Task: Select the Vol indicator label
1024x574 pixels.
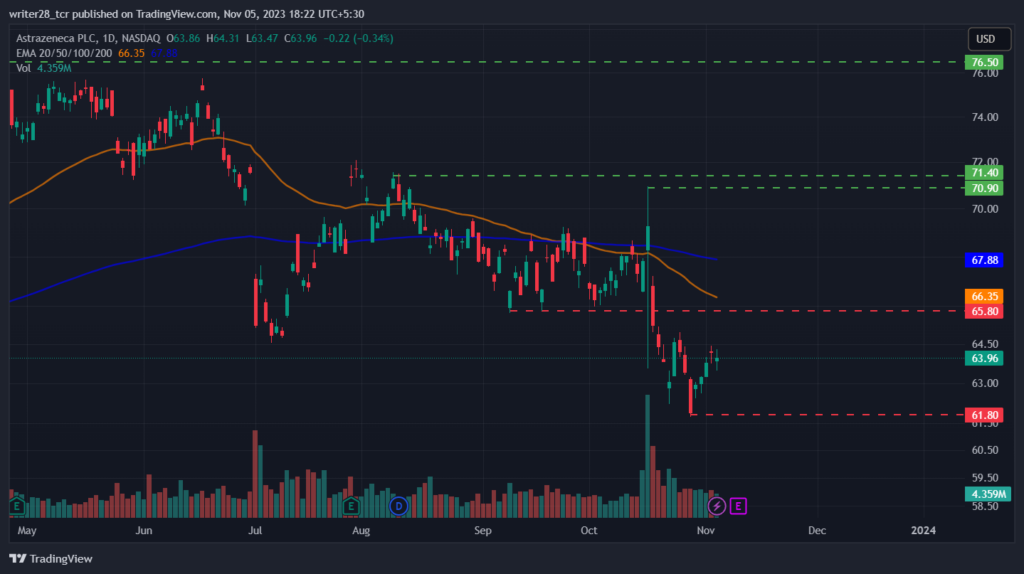Action: click(23, 68)
